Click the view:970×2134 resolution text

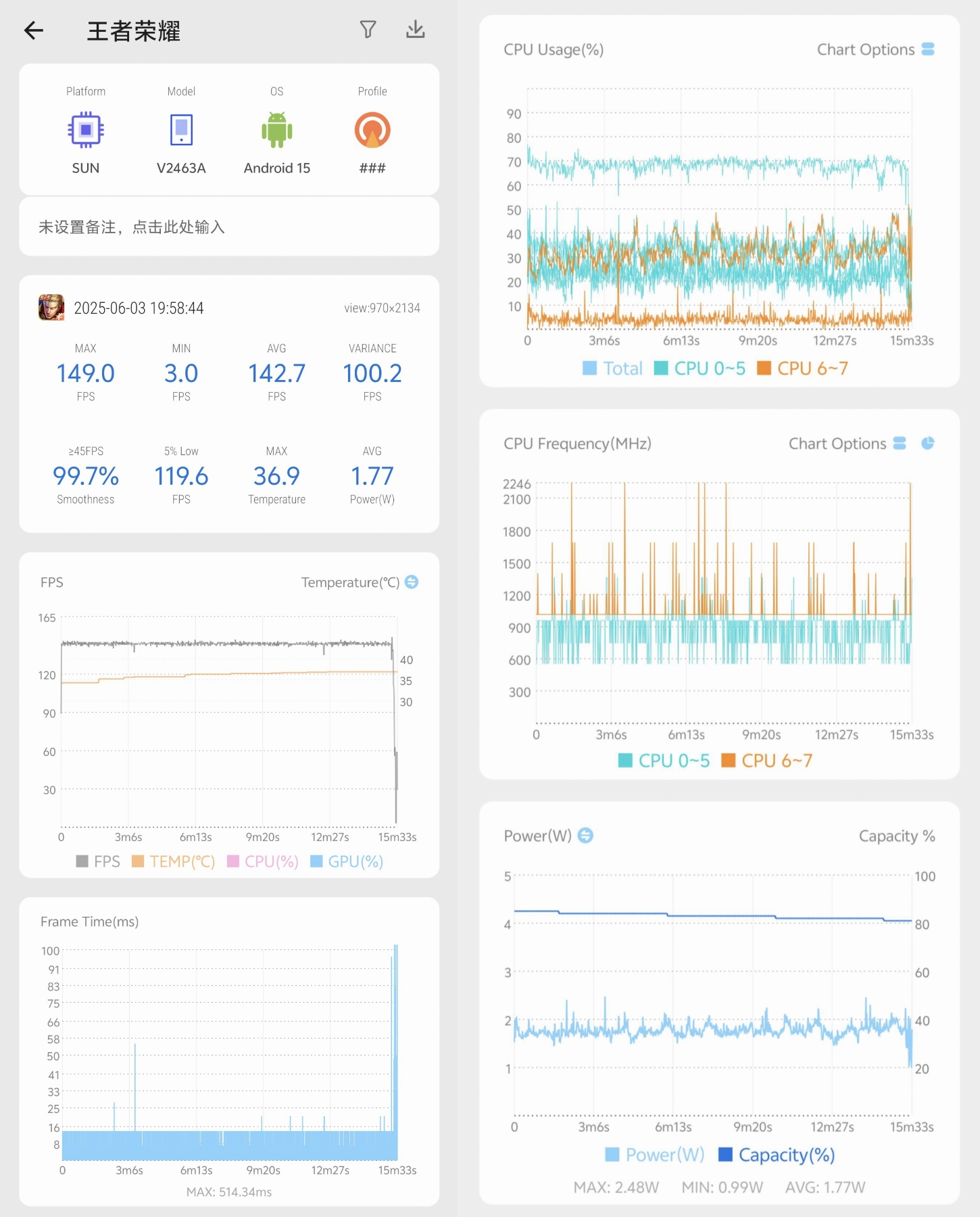click(382, 308)
